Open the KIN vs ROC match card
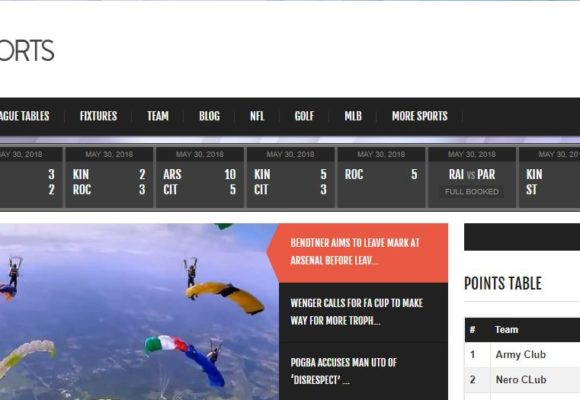Screen dimensions: 580x400 click(109, 178)
